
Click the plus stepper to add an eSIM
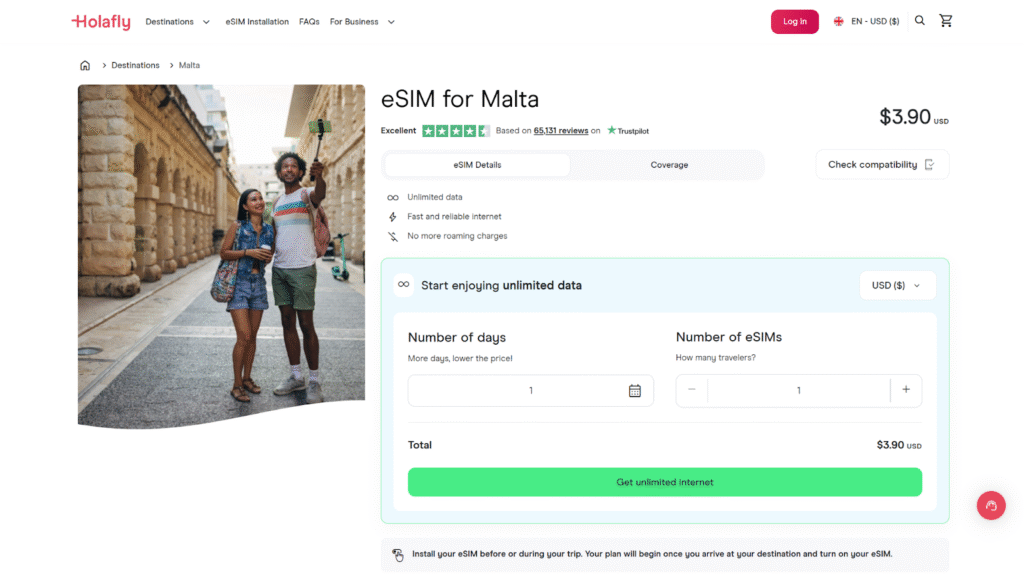click(x=906, y=390)
